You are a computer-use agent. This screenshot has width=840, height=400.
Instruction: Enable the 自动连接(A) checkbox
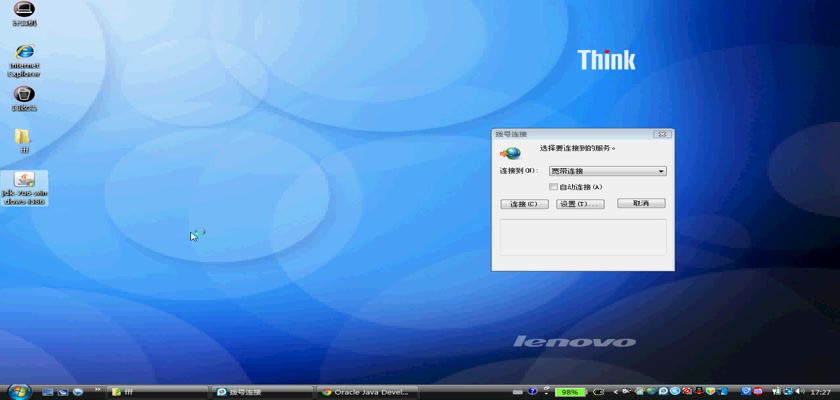click(553, 187)
